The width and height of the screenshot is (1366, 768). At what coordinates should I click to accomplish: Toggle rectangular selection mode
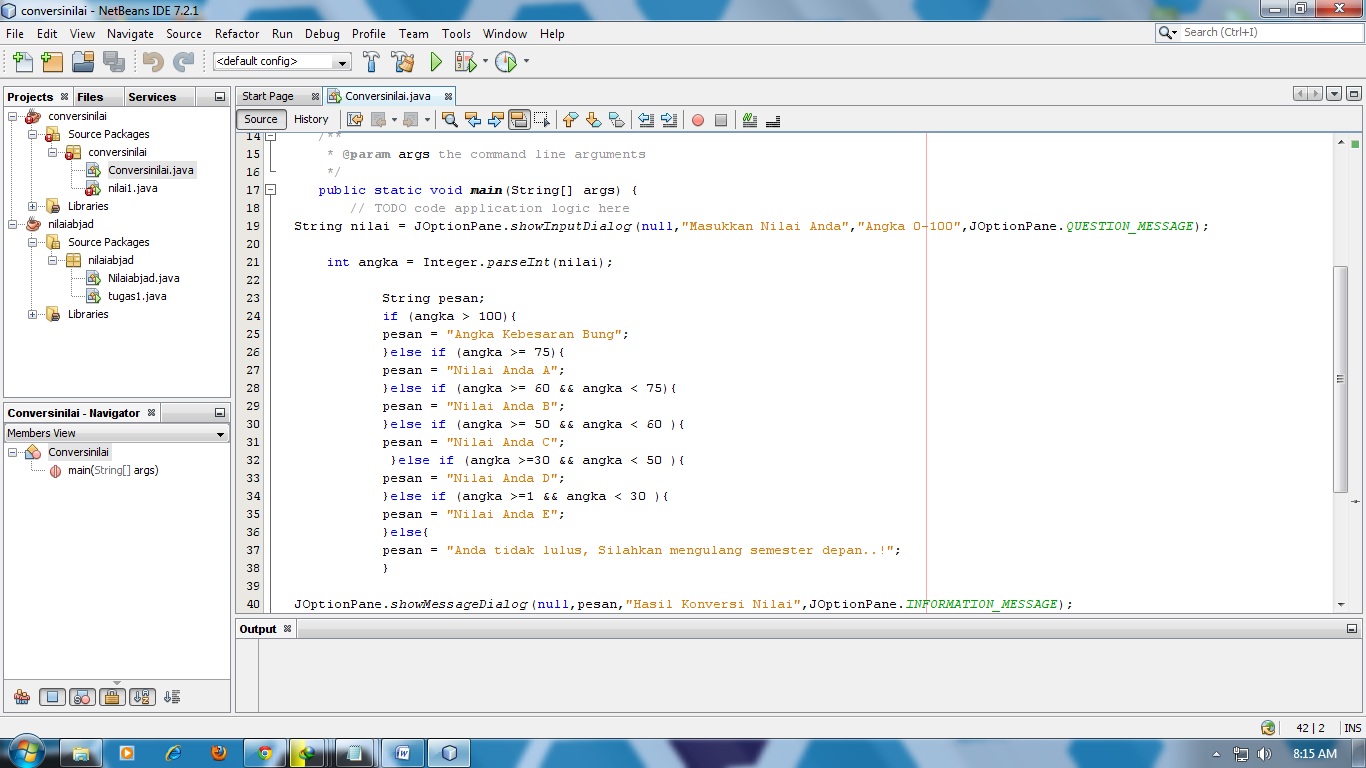click(542, 120)
